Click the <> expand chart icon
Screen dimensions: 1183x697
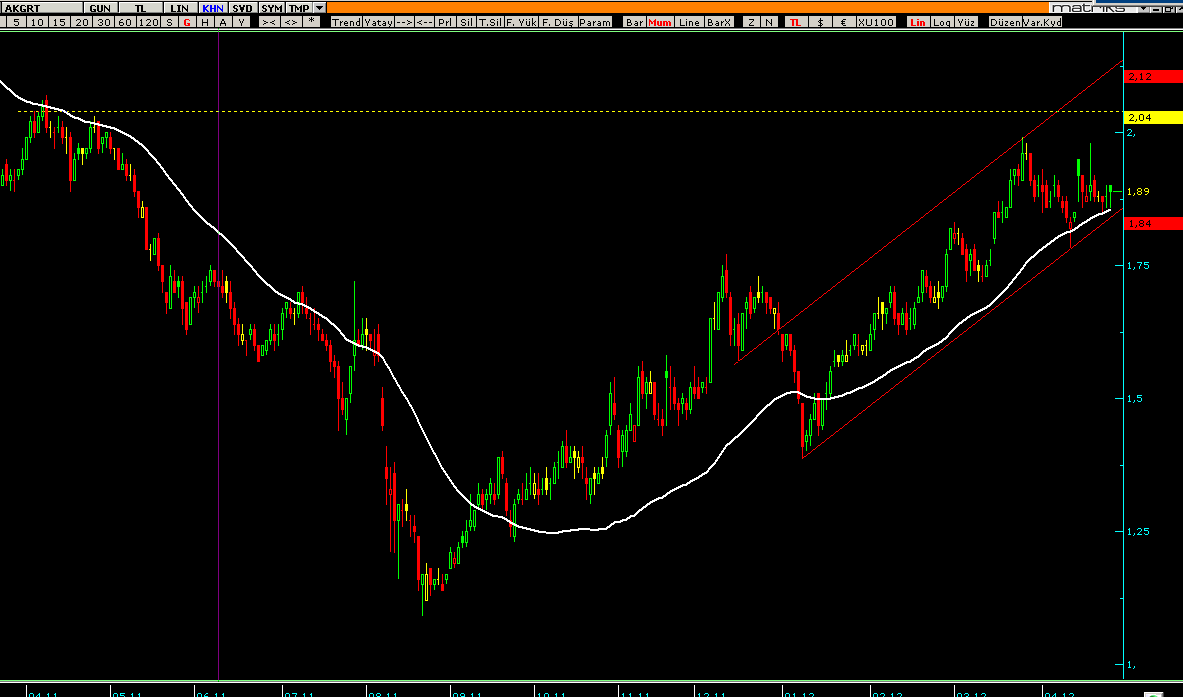tap(290, 22)
